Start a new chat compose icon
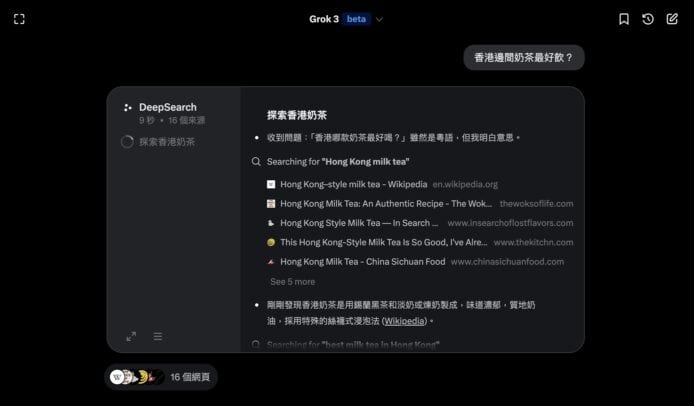The image size is (694, 406). [672, 19]
